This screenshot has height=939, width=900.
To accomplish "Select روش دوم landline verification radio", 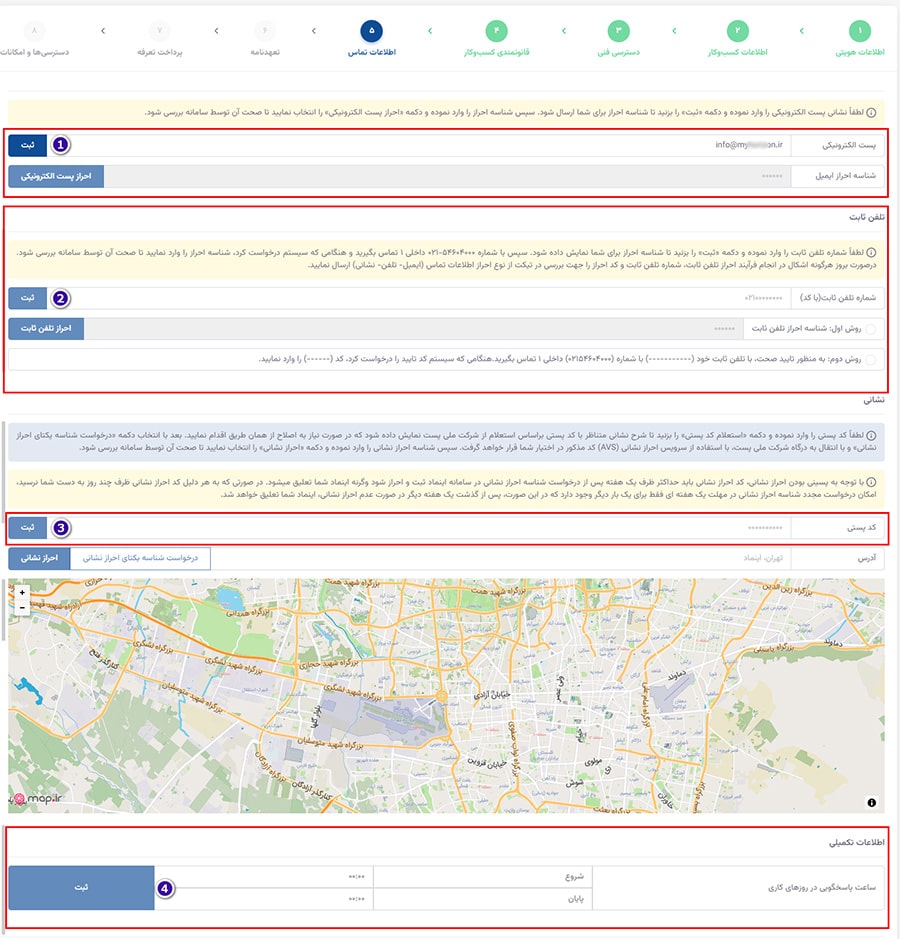I will (x=871, y=359).
